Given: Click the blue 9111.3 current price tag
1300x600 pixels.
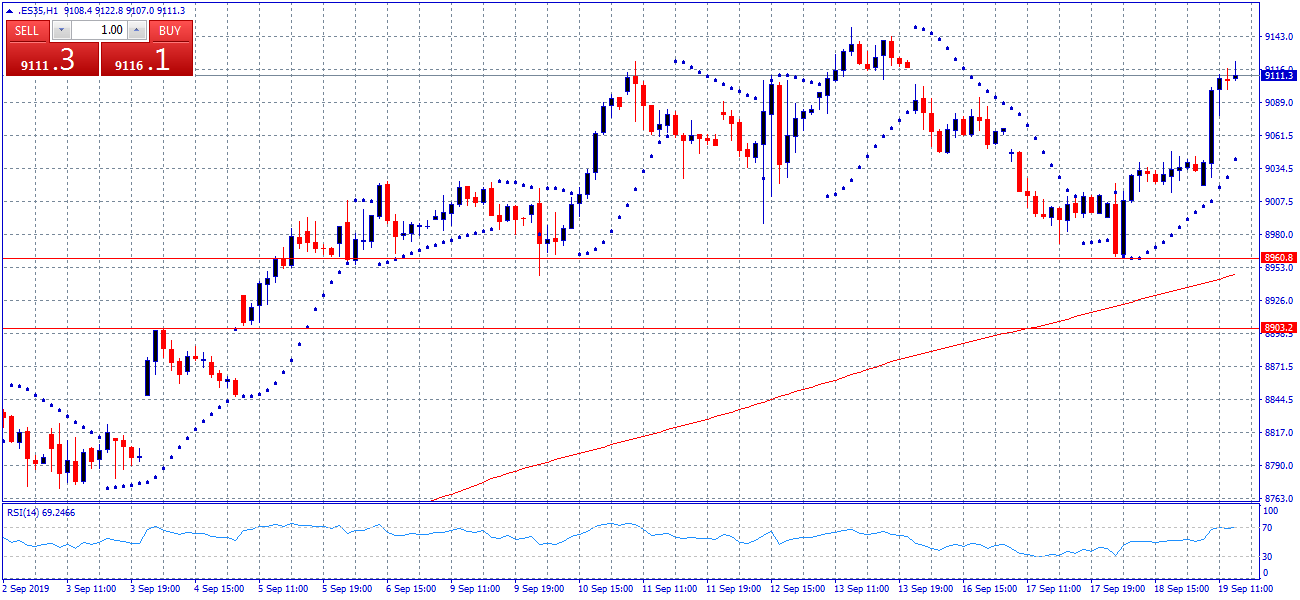Looking at the screenshot, I should pyautogui.click(x=1278, y=75).
